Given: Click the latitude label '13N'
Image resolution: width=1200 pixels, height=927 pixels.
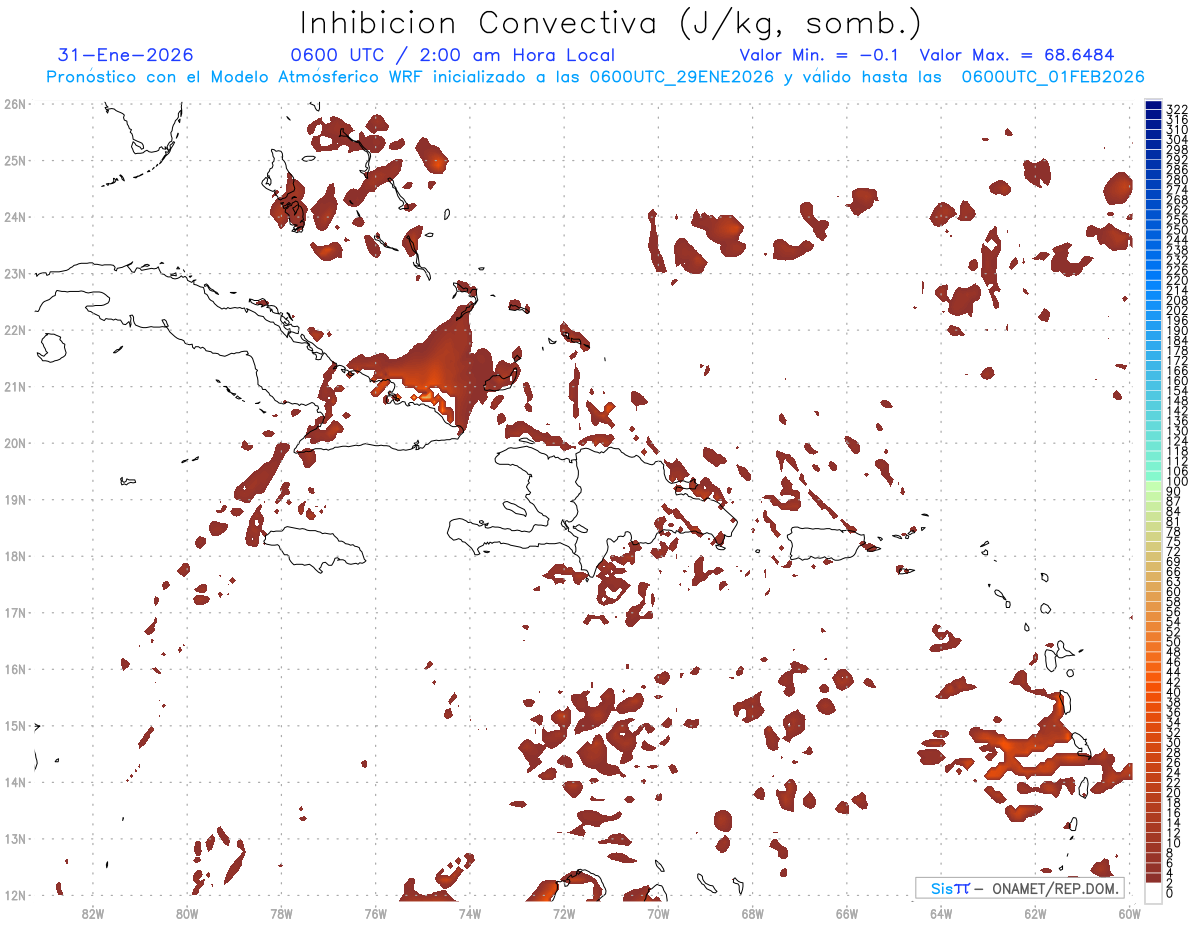Looking at the screenshot, I should [x=15, y=839].
